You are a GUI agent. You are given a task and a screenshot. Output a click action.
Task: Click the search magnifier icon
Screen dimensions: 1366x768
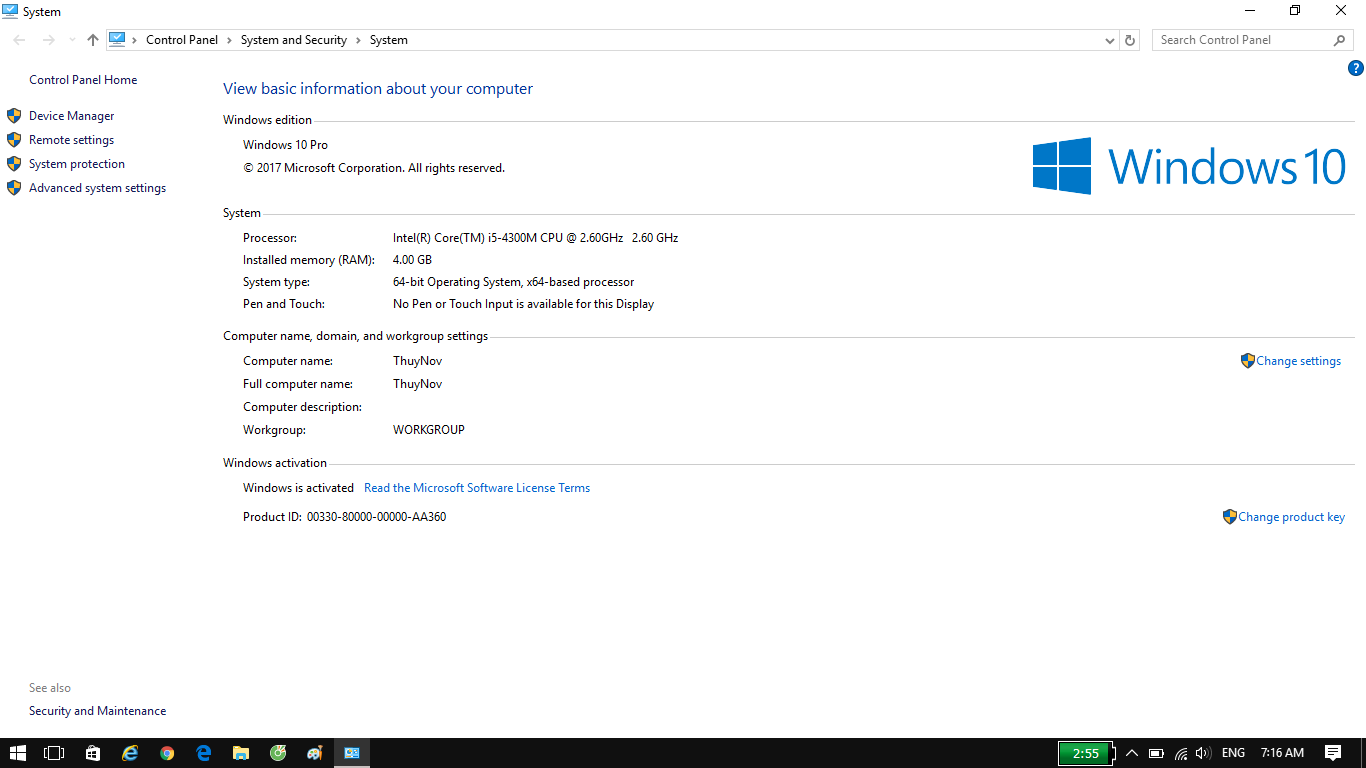click(1340, 40)
